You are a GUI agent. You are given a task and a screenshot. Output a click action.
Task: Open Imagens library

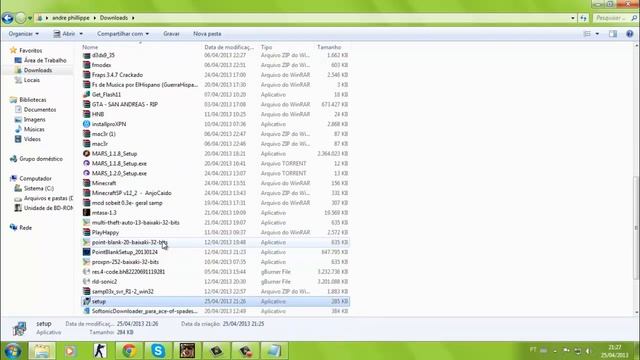[x=34, y=119]
